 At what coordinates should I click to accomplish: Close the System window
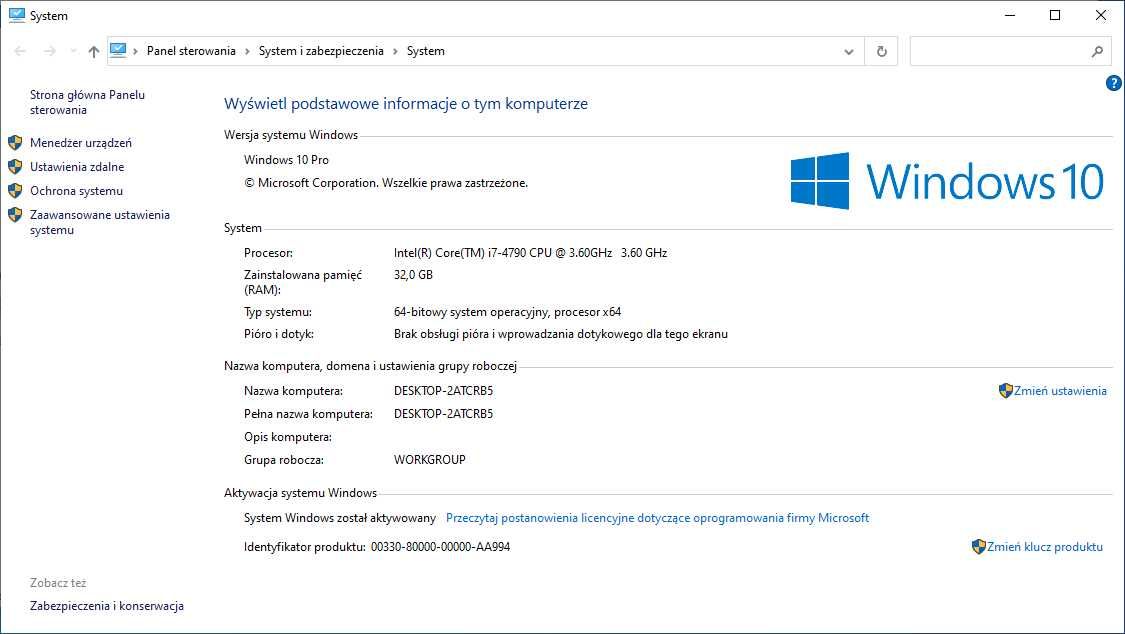1101,15
